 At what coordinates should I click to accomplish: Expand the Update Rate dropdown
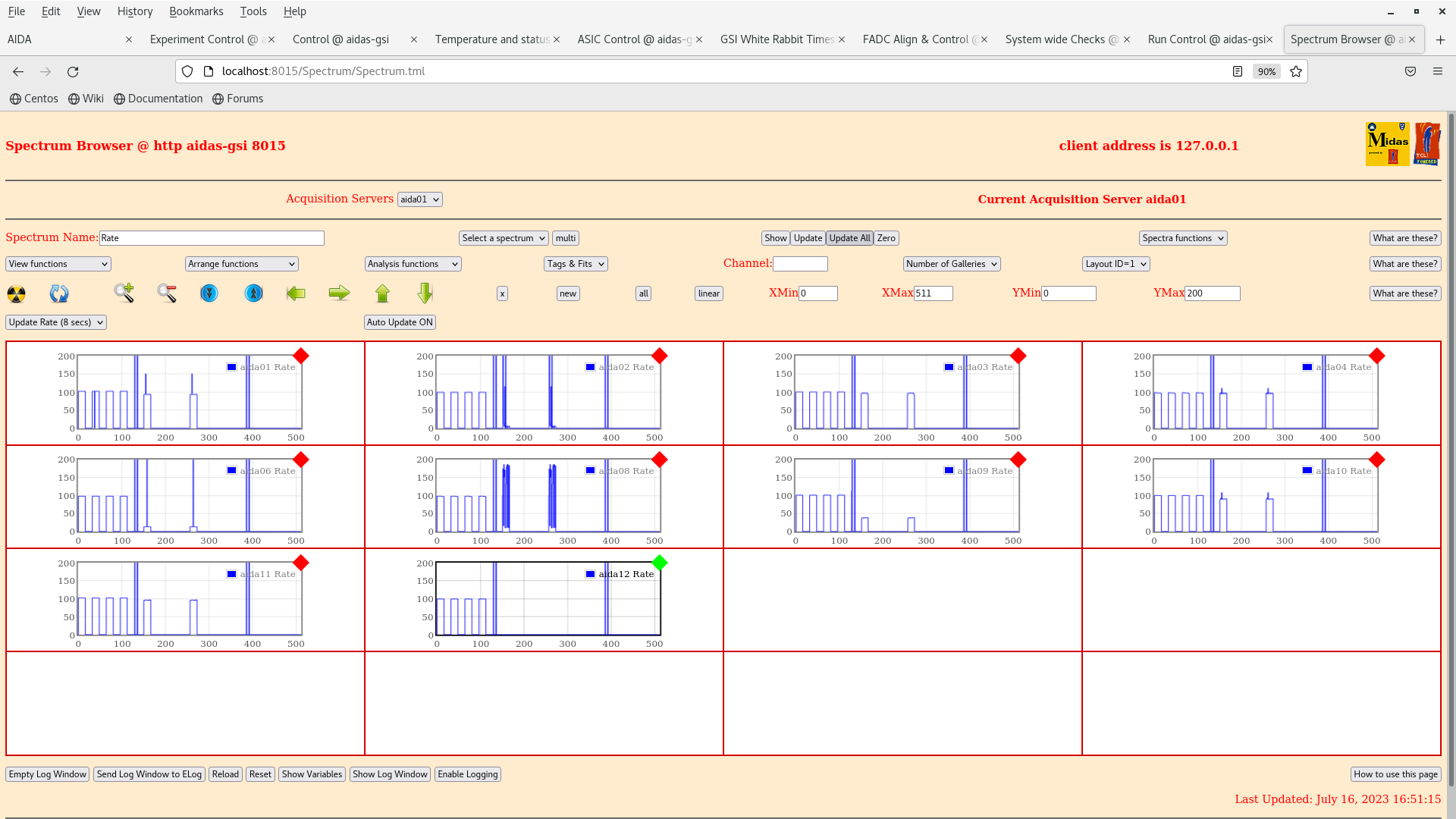pos(56,322)
